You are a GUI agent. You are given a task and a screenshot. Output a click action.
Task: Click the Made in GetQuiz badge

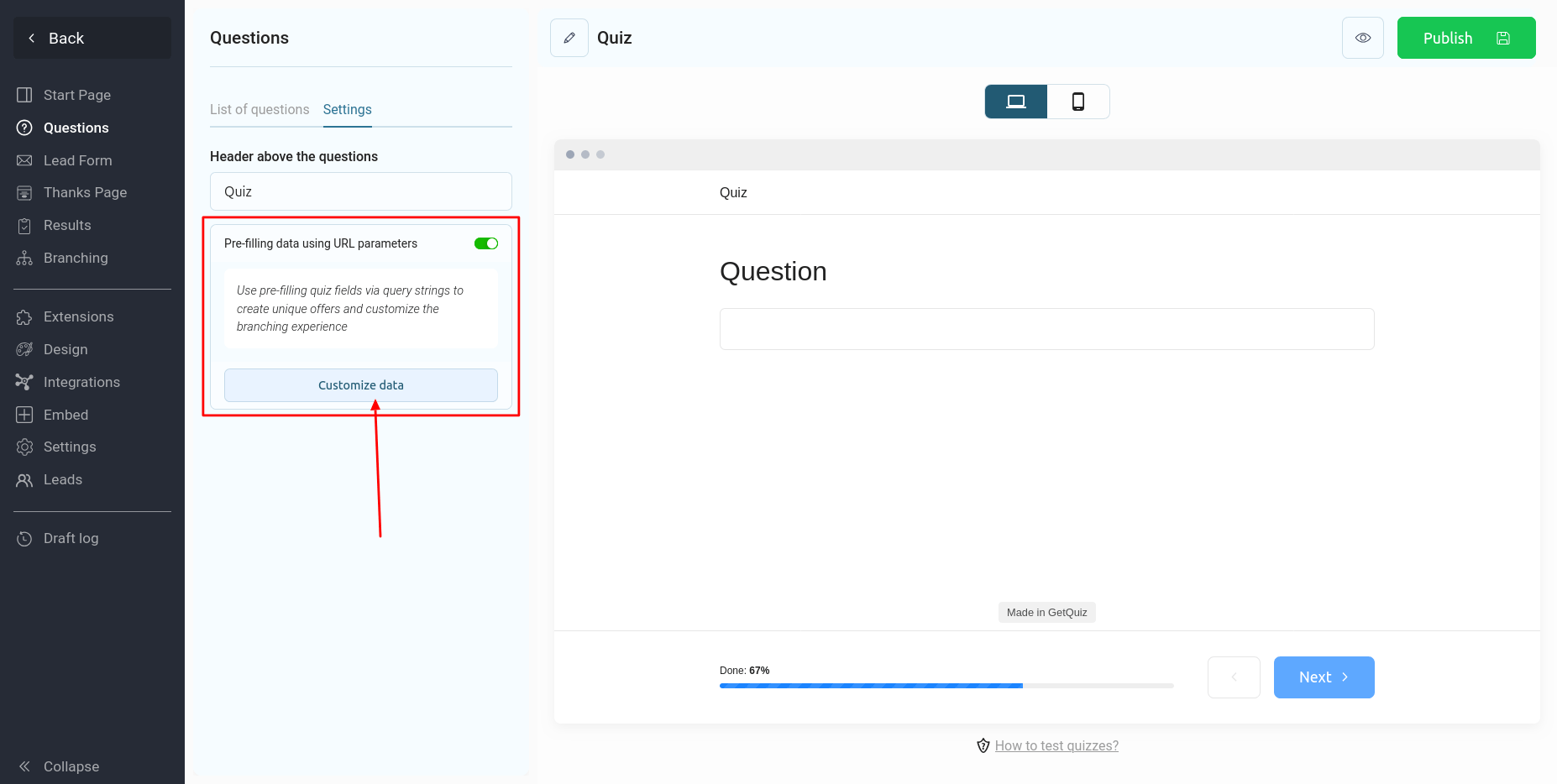pyautogui.click(x=1047, y=612)
